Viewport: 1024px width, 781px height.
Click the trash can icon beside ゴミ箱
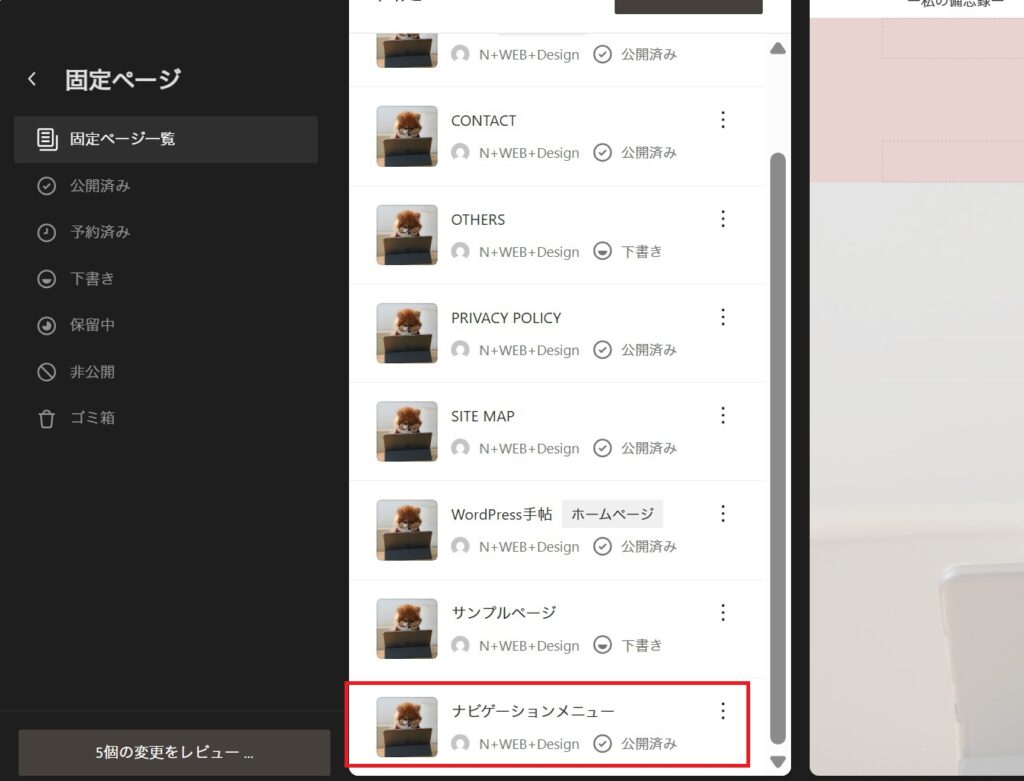[x=46, y=419]
